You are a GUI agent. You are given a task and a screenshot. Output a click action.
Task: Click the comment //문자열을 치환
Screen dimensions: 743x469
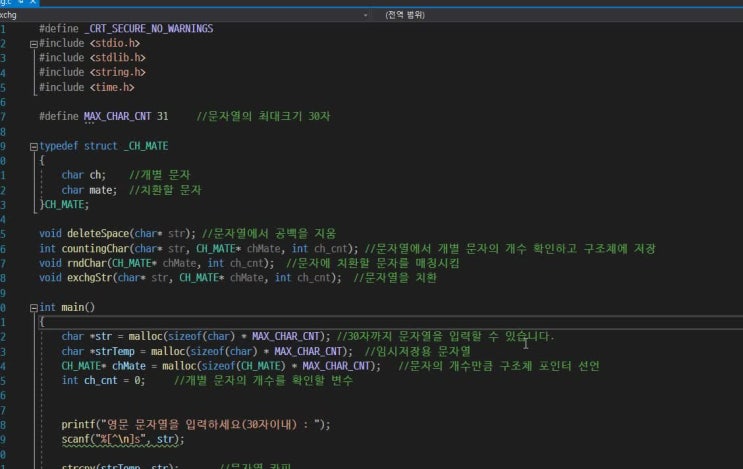click(x=395, y=278)
